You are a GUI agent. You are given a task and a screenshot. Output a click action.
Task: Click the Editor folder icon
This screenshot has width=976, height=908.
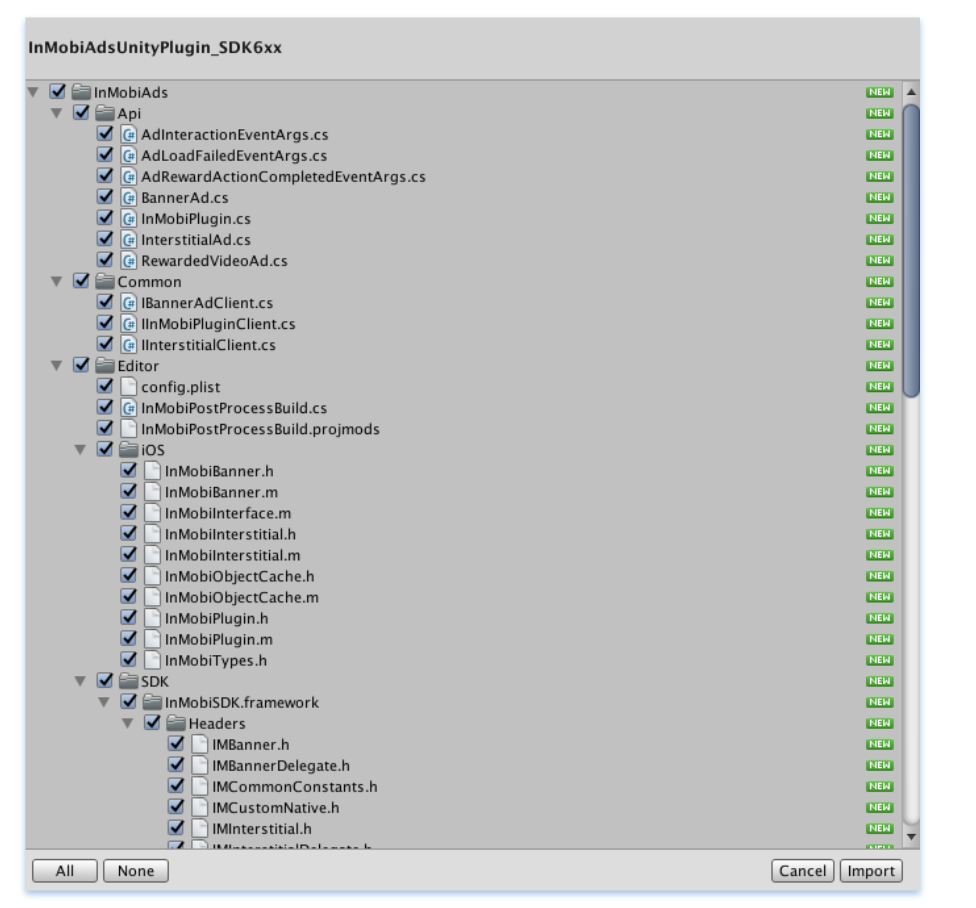[x=105, y=366]
